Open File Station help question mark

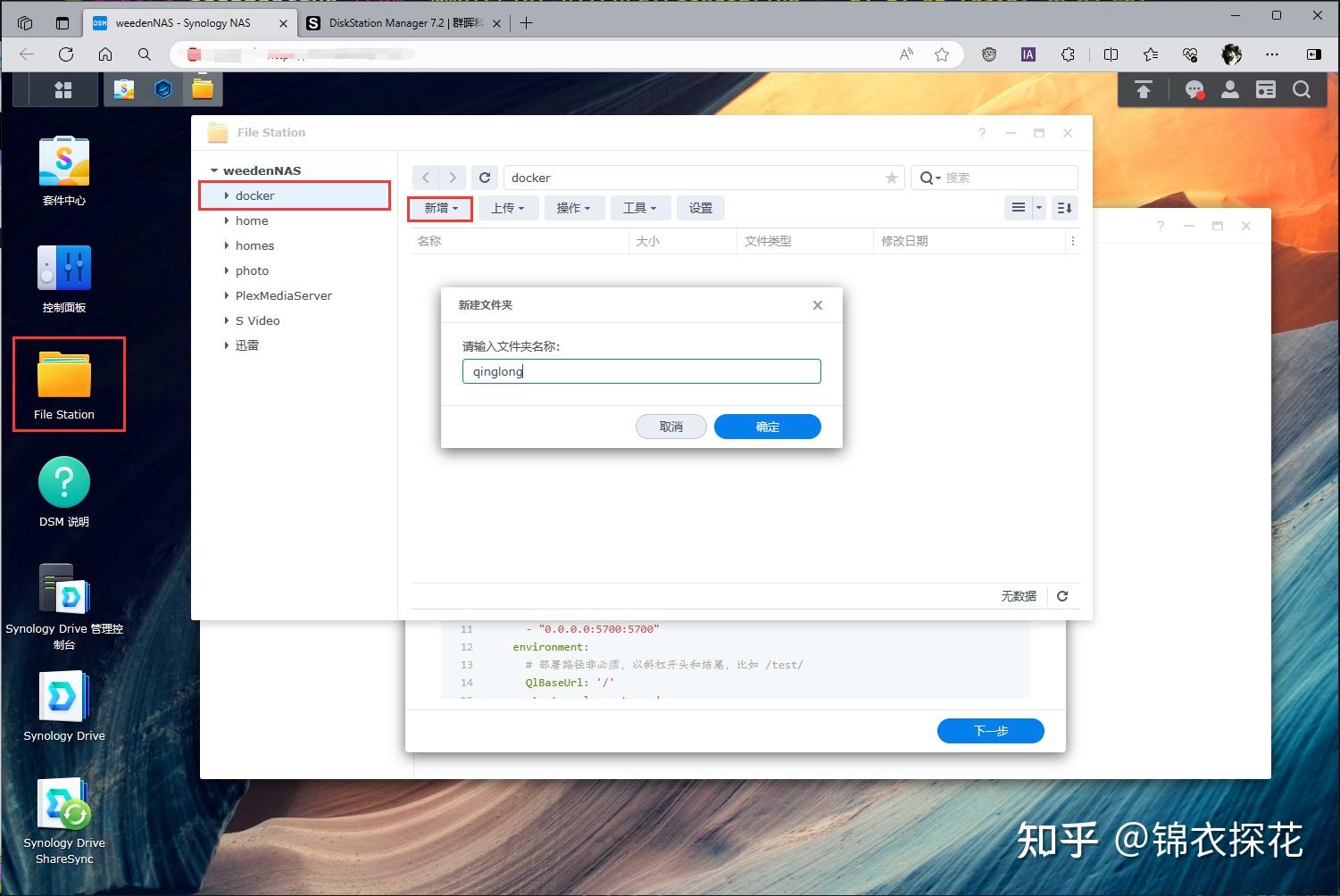point(982,133)
